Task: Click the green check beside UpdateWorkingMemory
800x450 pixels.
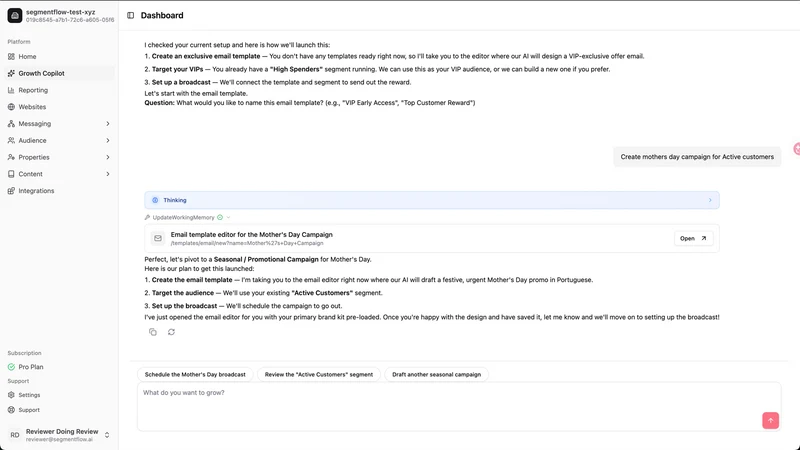Action: coord(220,217)
